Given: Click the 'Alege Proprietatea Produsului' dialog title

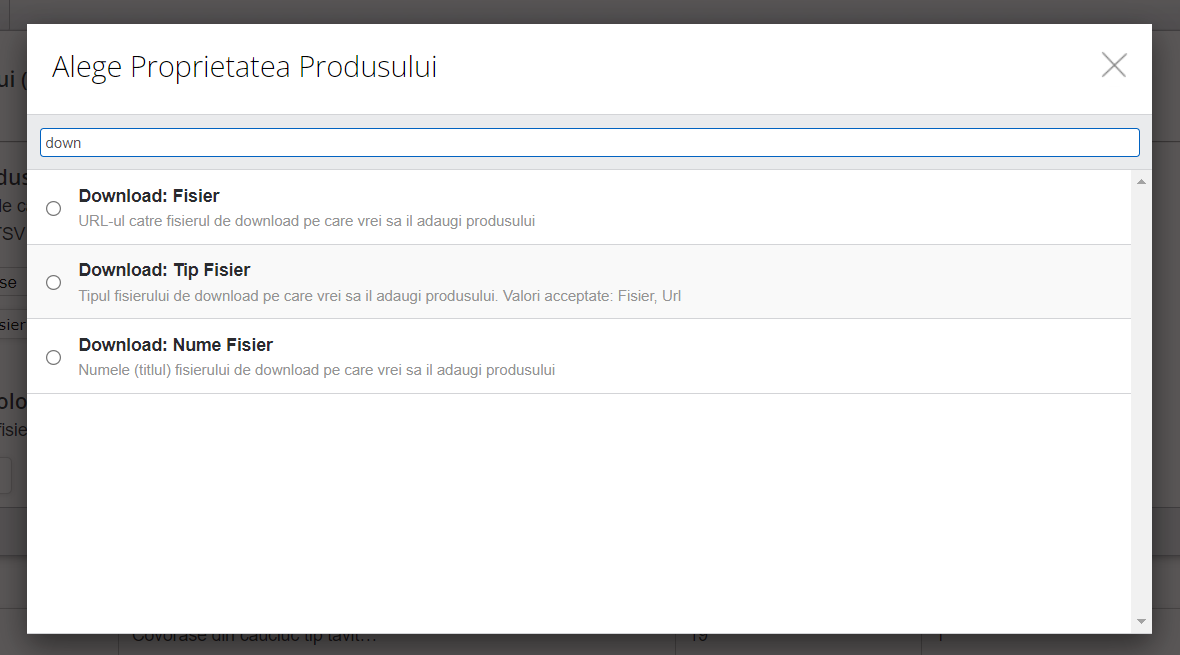Looking at the screenshot, I should pyautogui.click(x=244, y=67).
